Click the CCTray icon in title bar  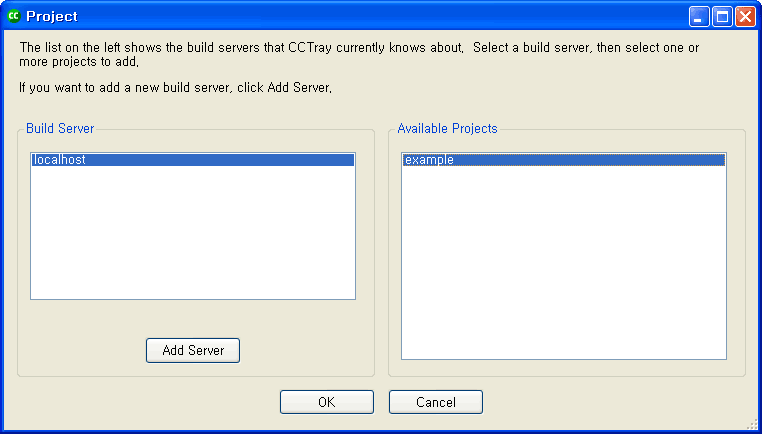(x=13, y=16)
